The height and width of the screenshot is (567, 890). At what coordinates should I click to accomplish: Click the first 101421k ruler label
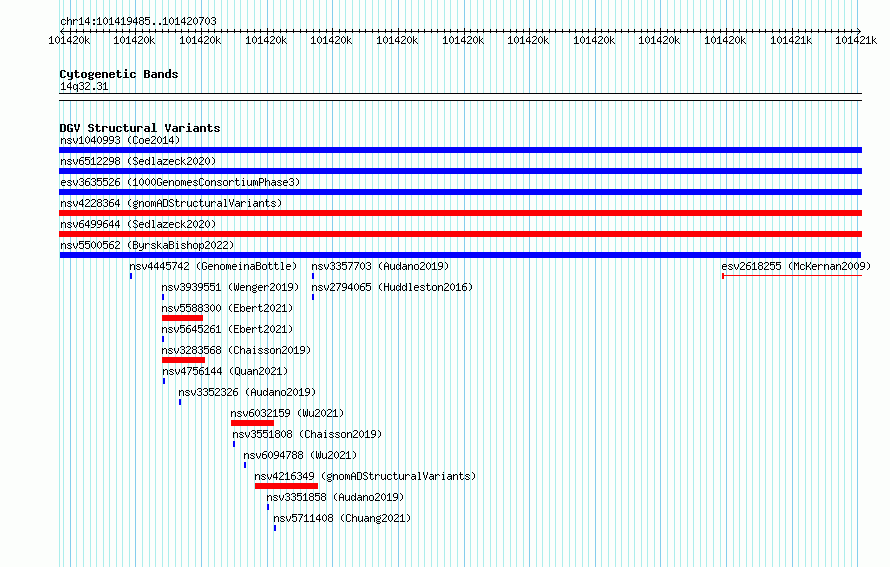pyautogui.click(x=791, y=41)
